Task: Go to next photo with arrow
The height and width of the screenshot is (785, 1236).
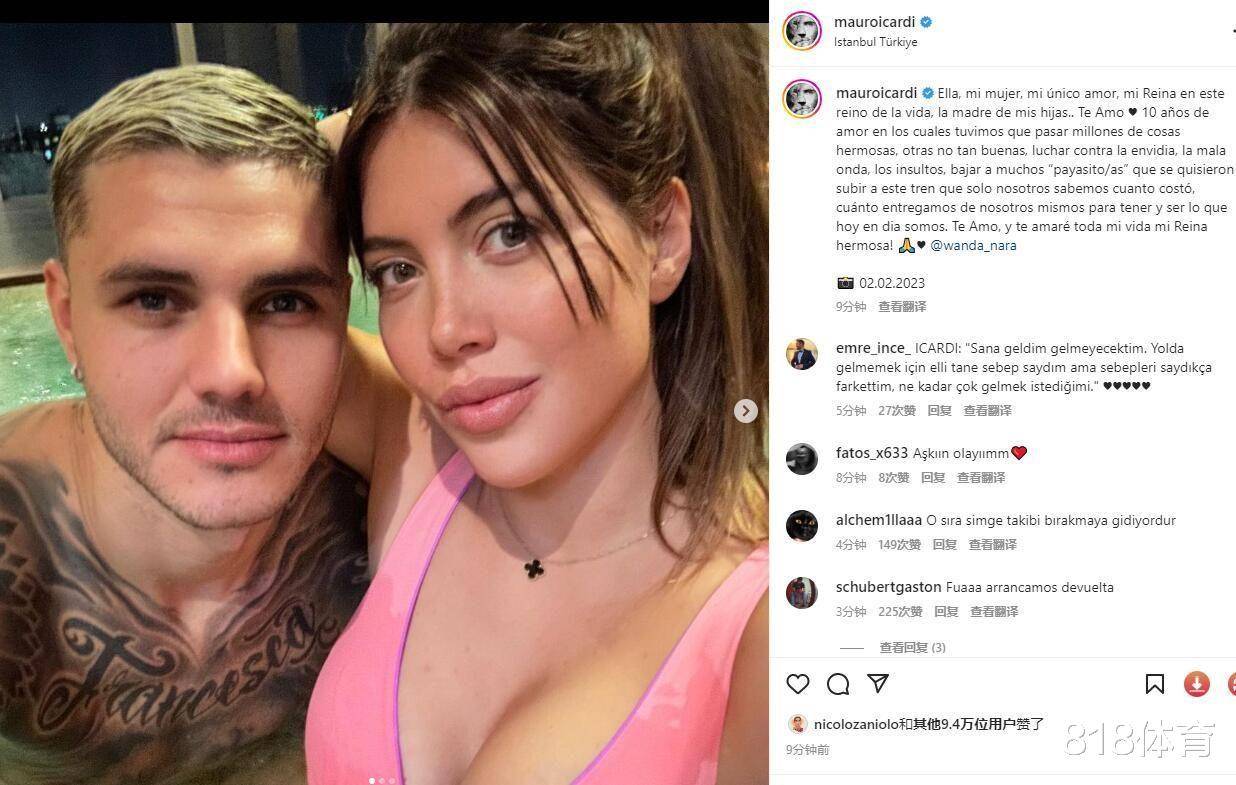Action: 745,411
